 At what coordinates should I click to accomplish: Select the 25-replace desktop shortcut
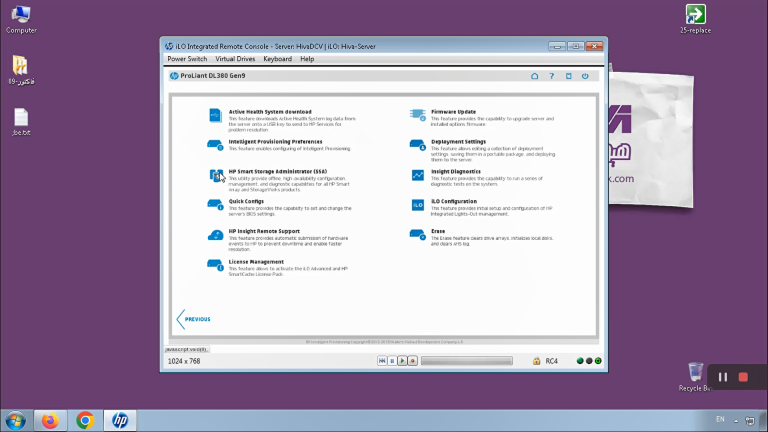tap(695, 19)
